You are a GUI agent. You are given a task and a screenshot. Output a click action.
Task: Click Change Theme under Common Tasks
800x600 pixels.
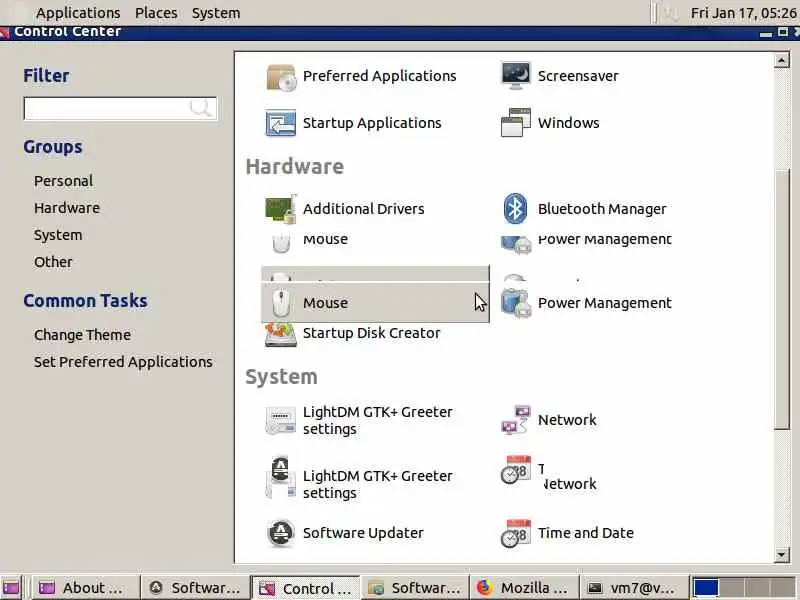tap(83, 335)
